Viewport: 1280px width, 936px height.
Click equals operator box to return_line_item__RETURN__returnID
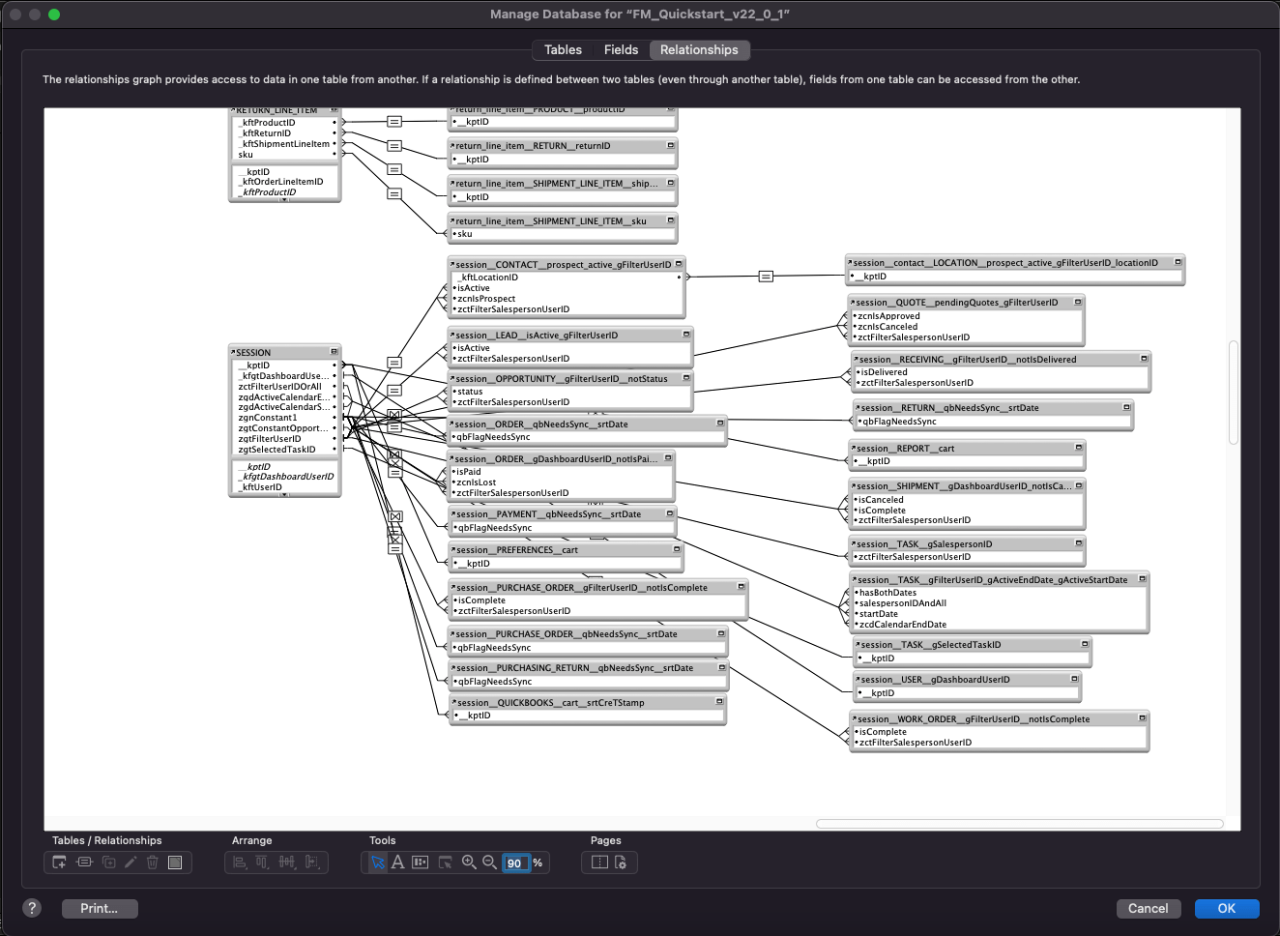(394, 145)
